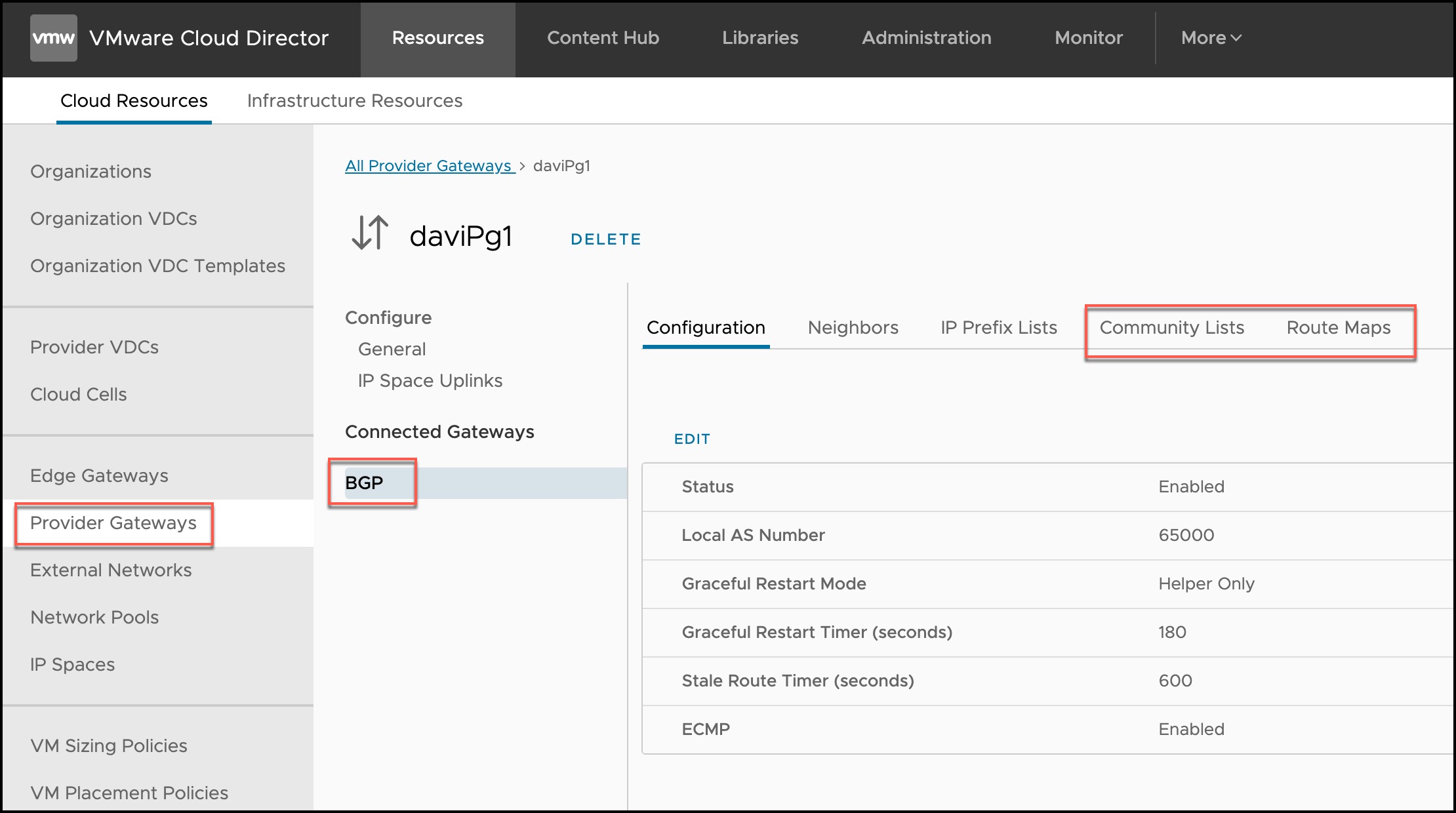
Task: Select BGP in gateway side menu
Action: tap(365, 483)
